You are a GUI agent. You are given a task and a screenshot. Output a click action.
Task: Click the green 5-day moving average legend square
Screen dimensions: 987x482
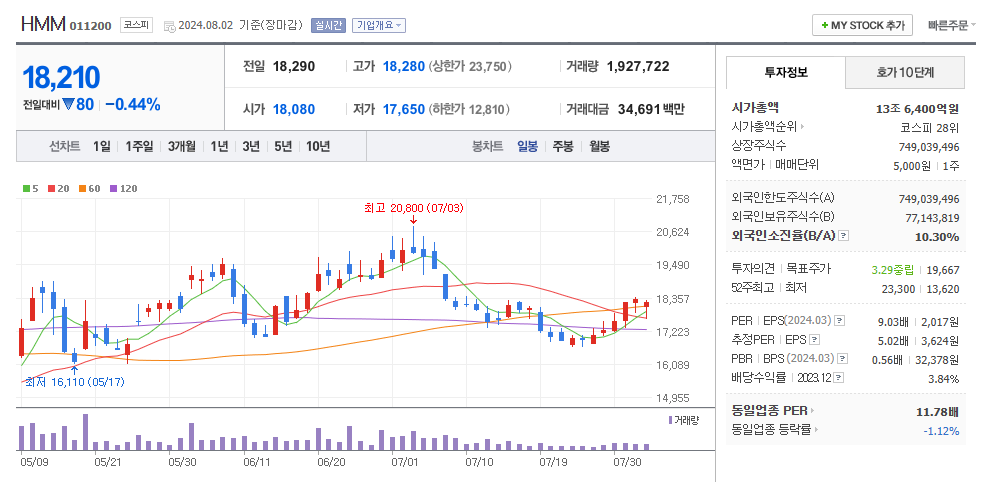point(26,188)
